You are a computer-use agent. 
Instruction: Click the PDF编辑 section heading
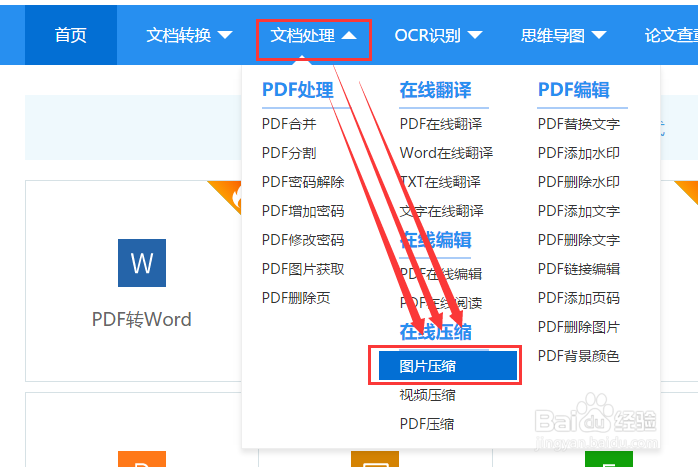(x=573, y=90)
